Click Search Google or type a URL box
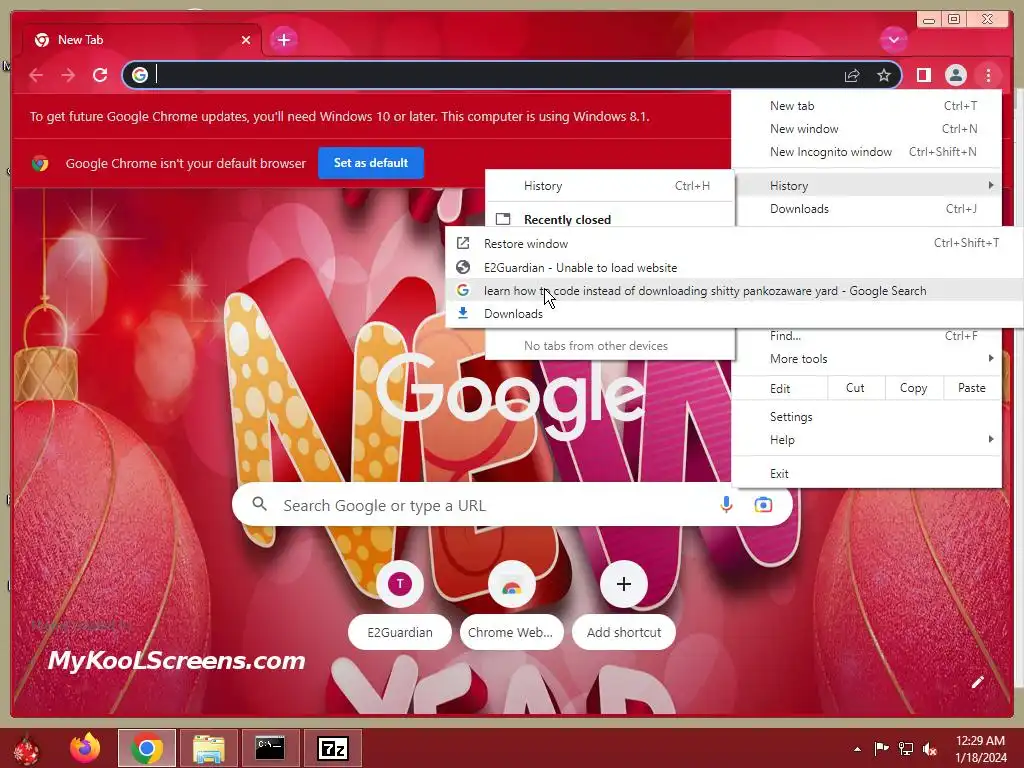Viewport: 1024px width, 768px height. tap(512, 505)
